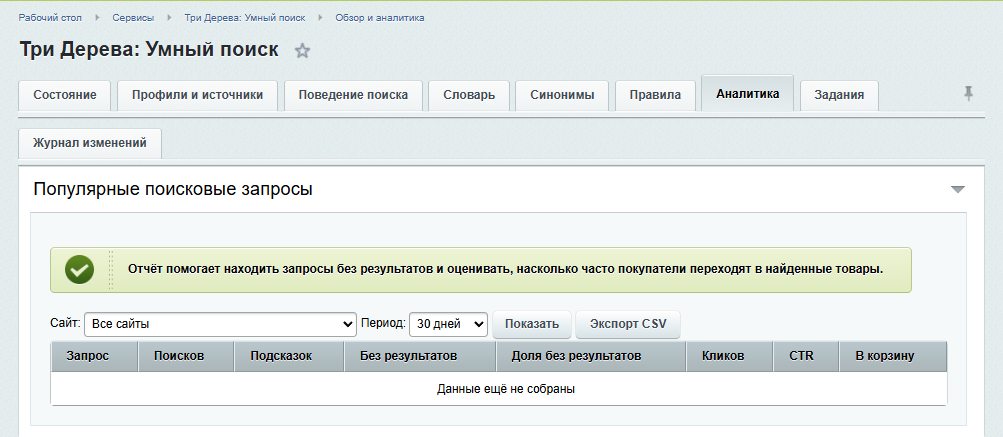
Task: Click the Подсказок column header
Action: tap(289, 356)
